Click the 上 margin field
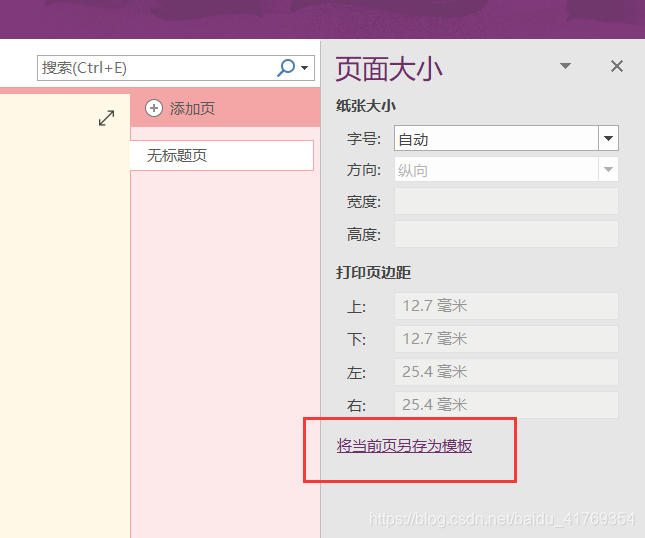This screenshot has height=538, width=645. point(506,306)
